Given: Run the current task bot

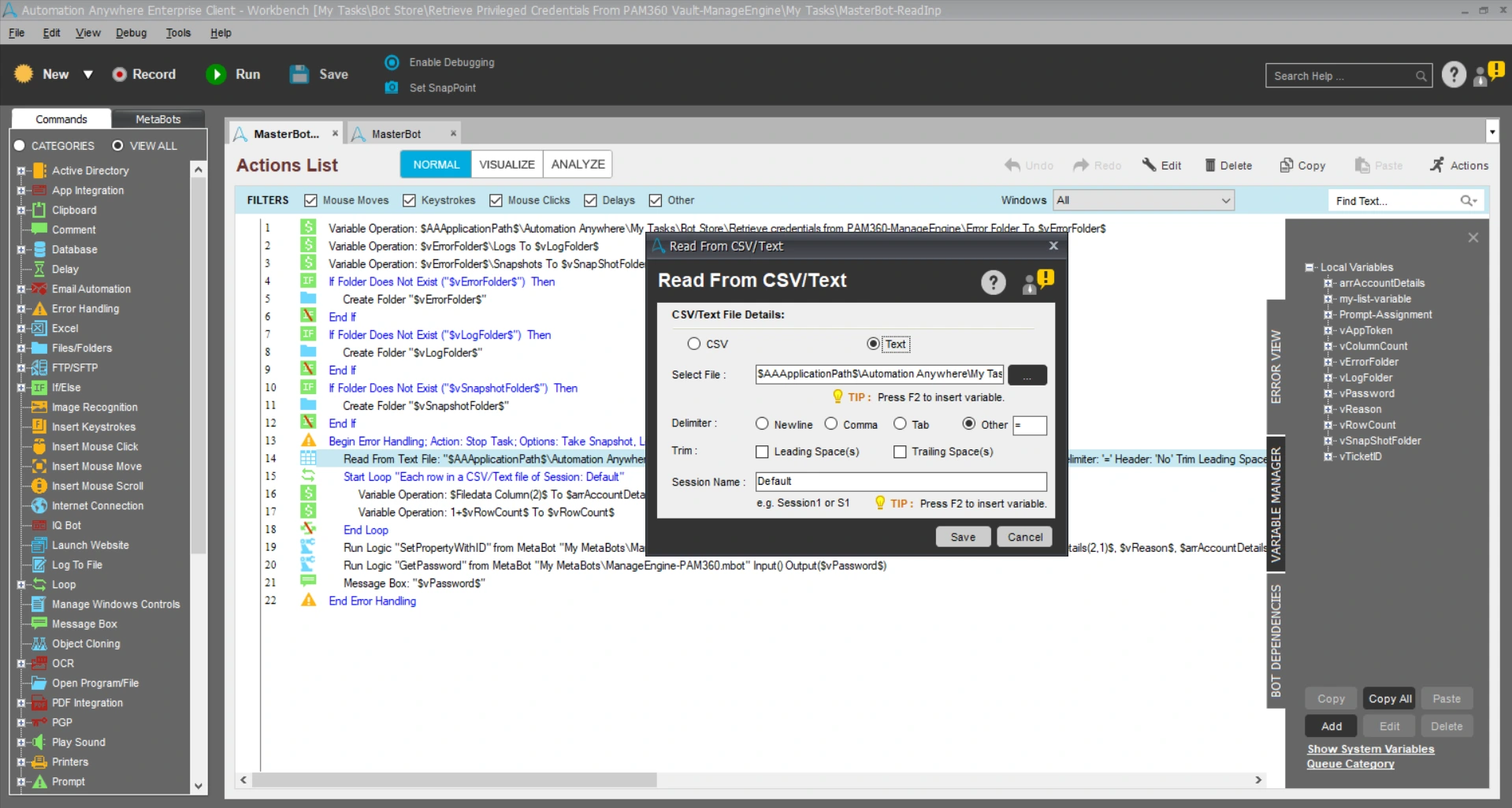Looking at the screenshot, I should click(233, 74).
